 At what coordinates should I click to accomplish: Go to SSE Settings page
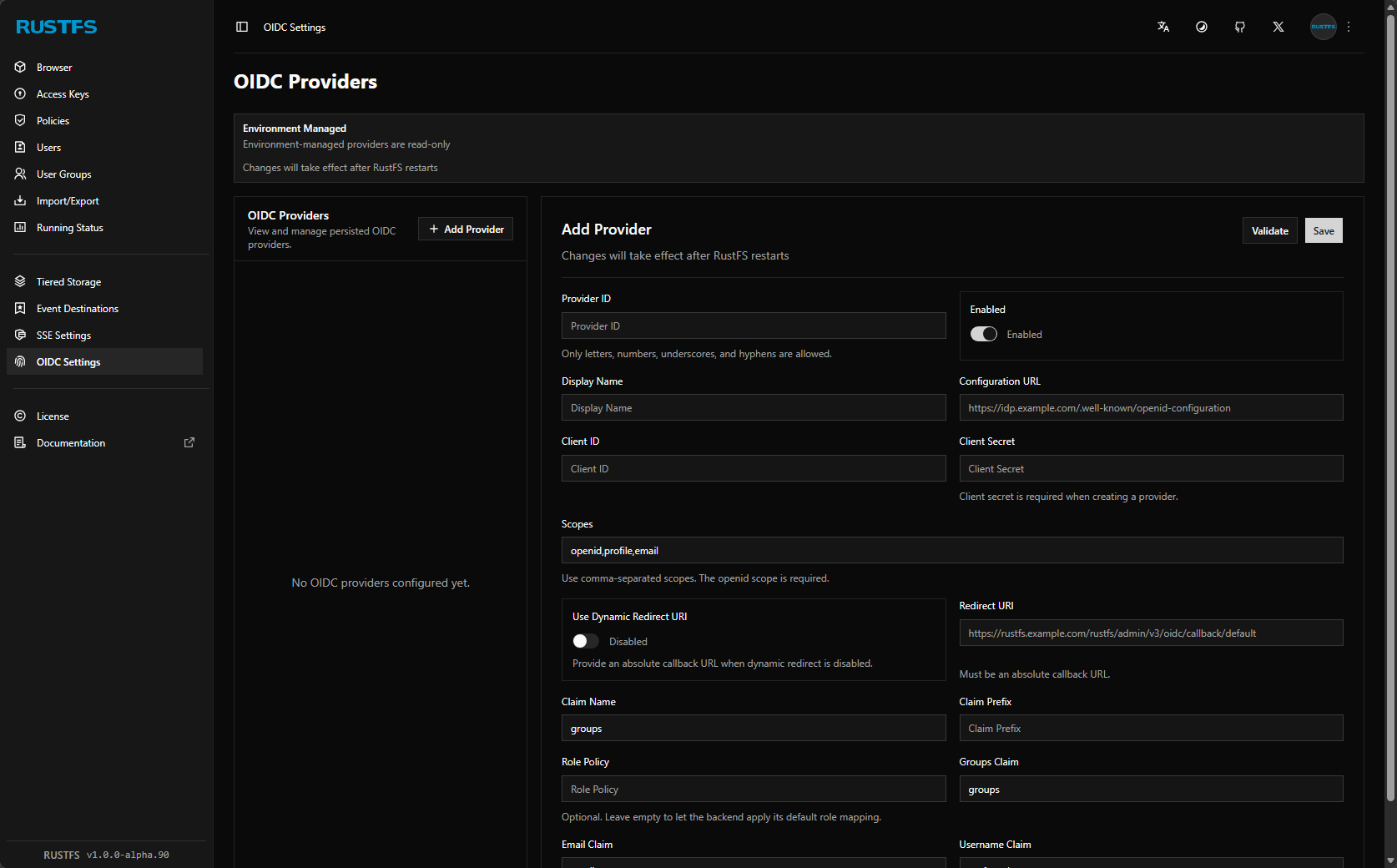(63, 336)
